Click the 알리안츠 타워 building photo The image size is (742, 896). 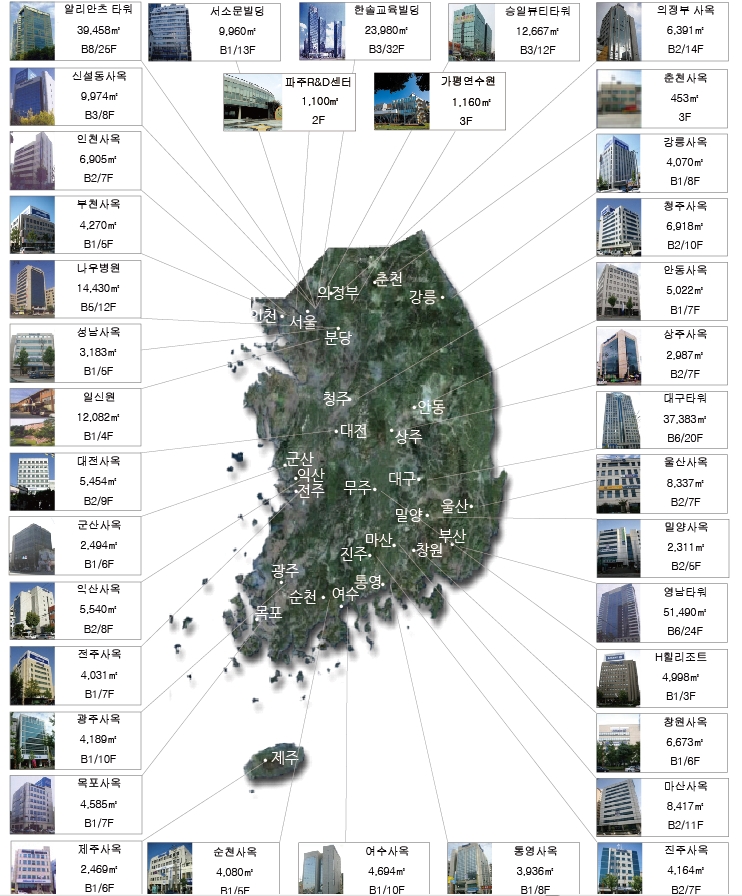[x=33, y=31]
